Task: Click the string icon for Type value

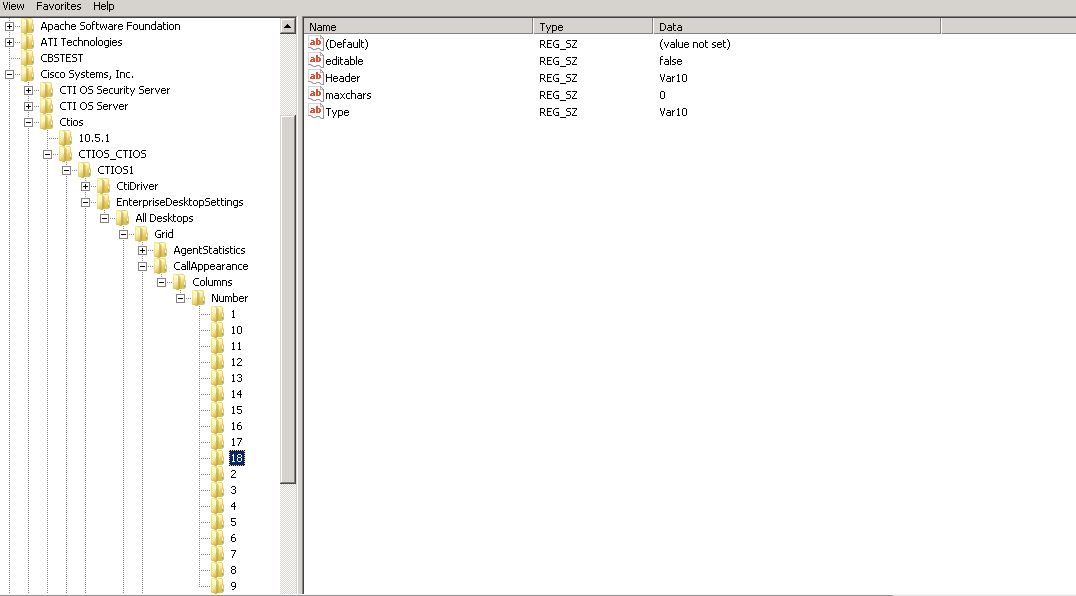Action: (316, 112)
